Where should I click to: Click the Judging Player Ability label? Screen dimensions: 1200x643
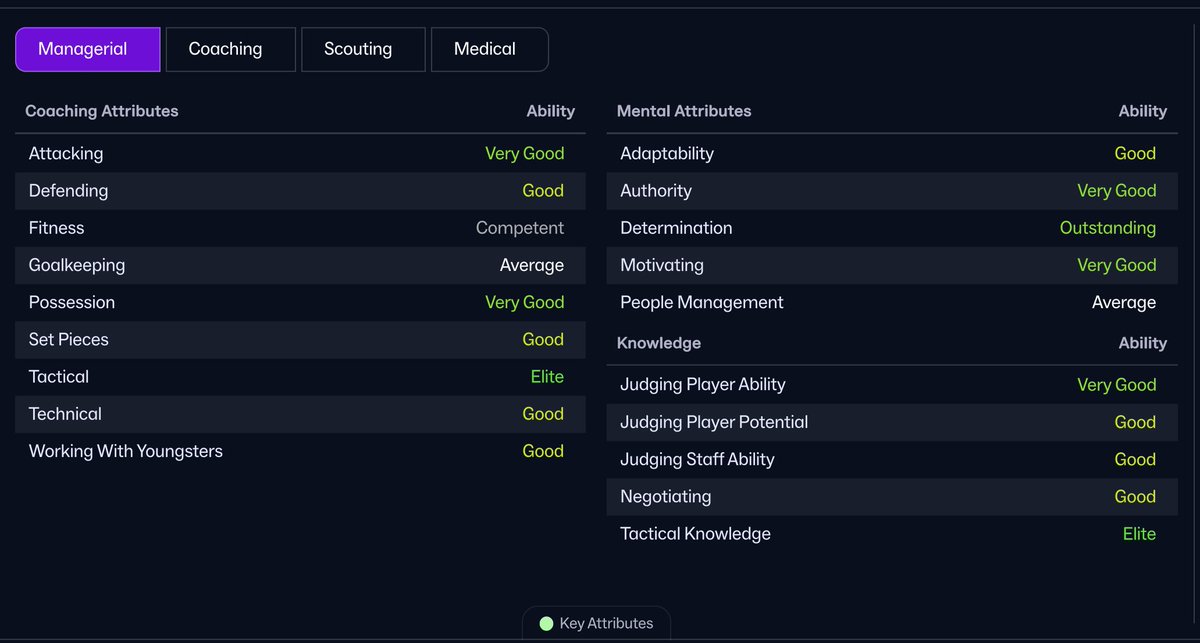point(703,385)
